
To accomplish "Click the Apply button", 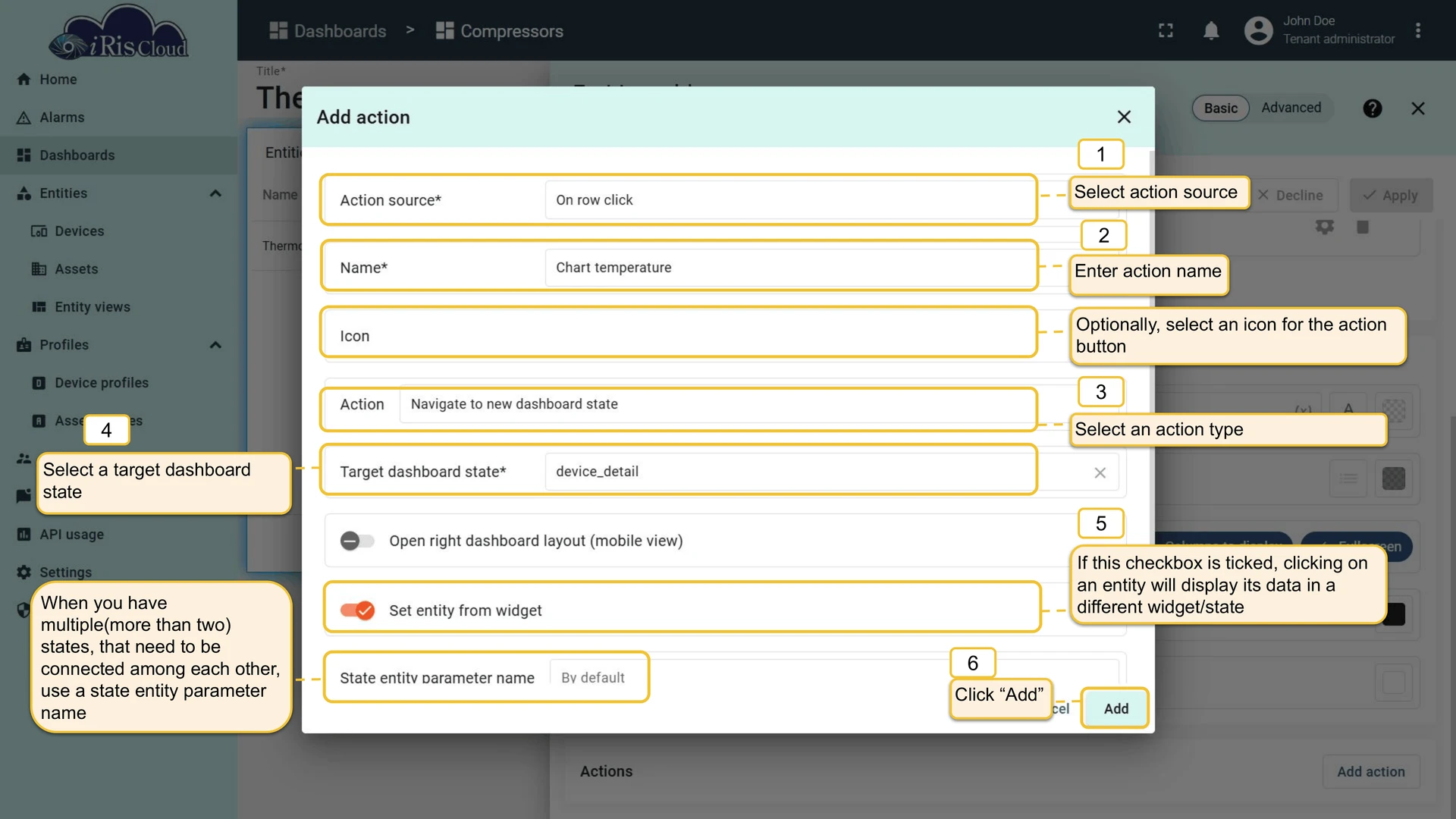I will (x=1391, y=195).
